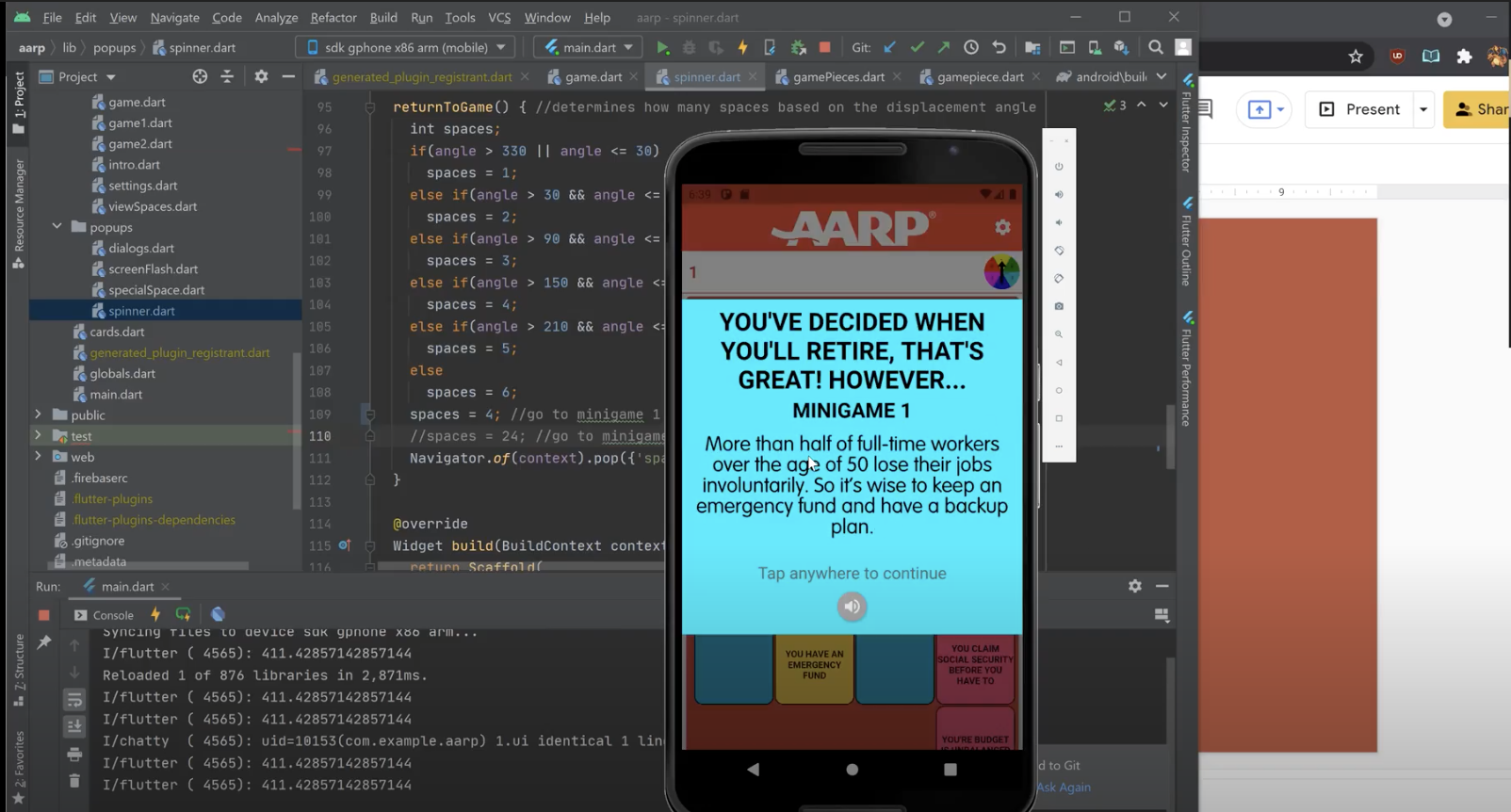This screenshot has width=1511, height=812.
Task: Pin the Run tab with pin icon
Action: [x=43, y=642]
